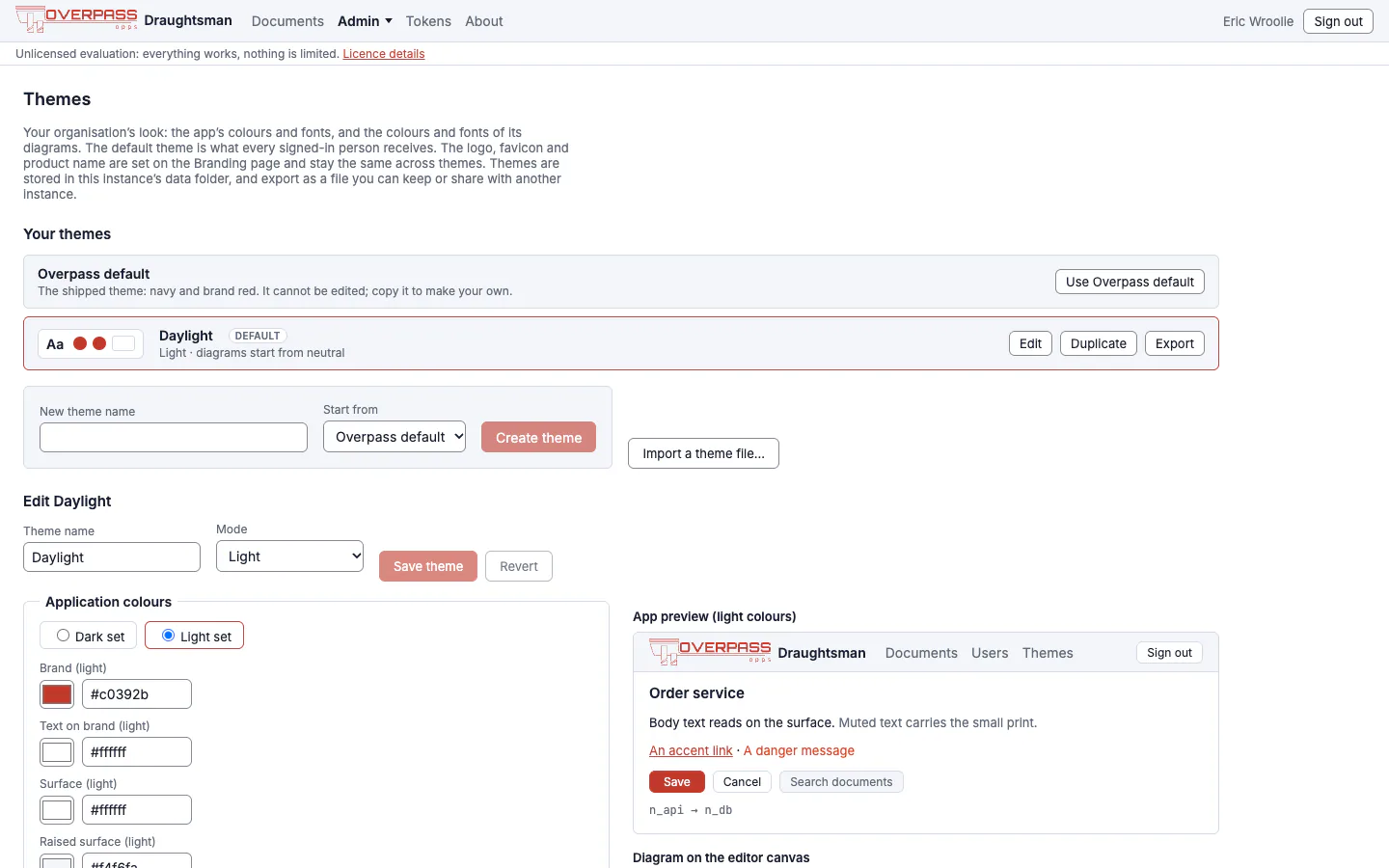Open the Surface (light) colour swatch

(x=57, y=810)
